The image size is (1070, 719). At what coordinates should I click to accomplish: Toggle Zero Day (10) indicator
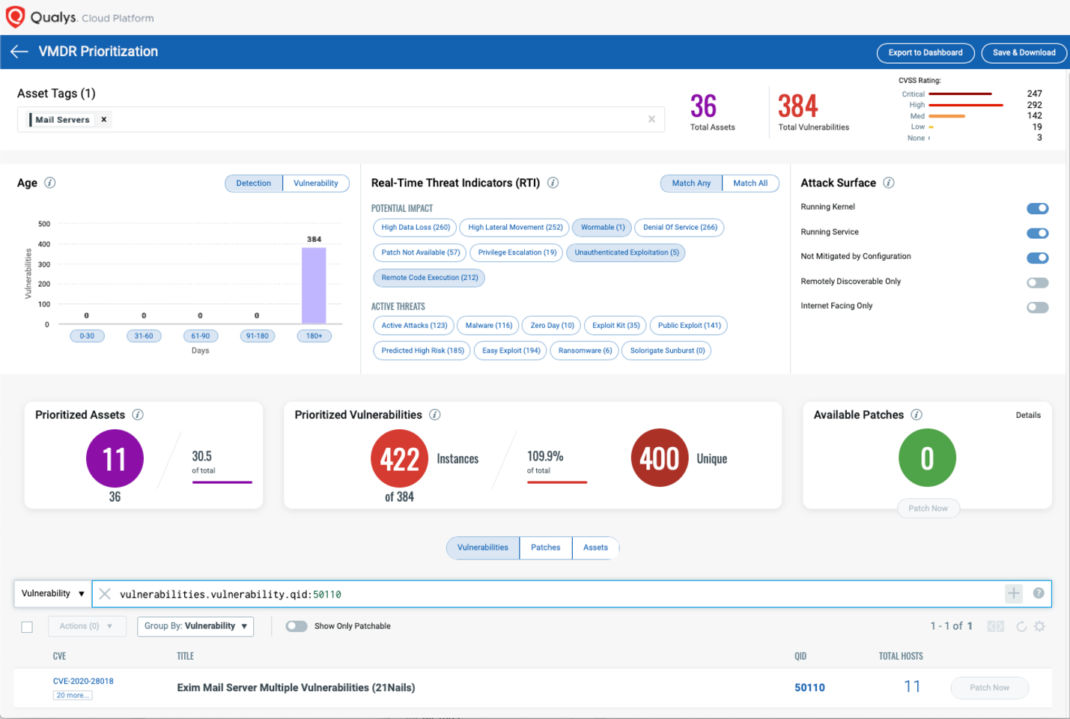click(552, 326)
